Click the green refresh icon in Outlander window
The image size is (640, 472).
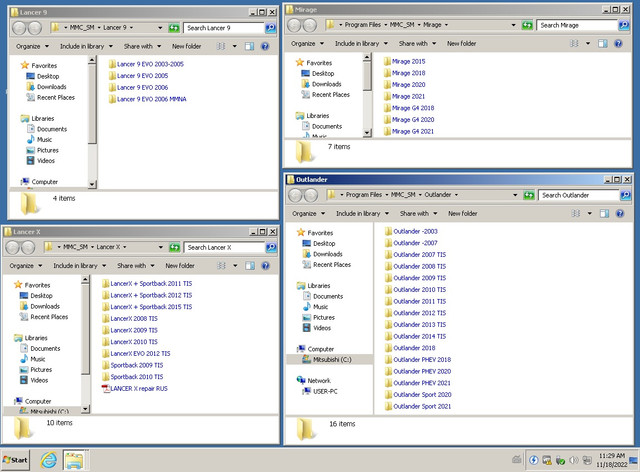[x=529, y=195]
